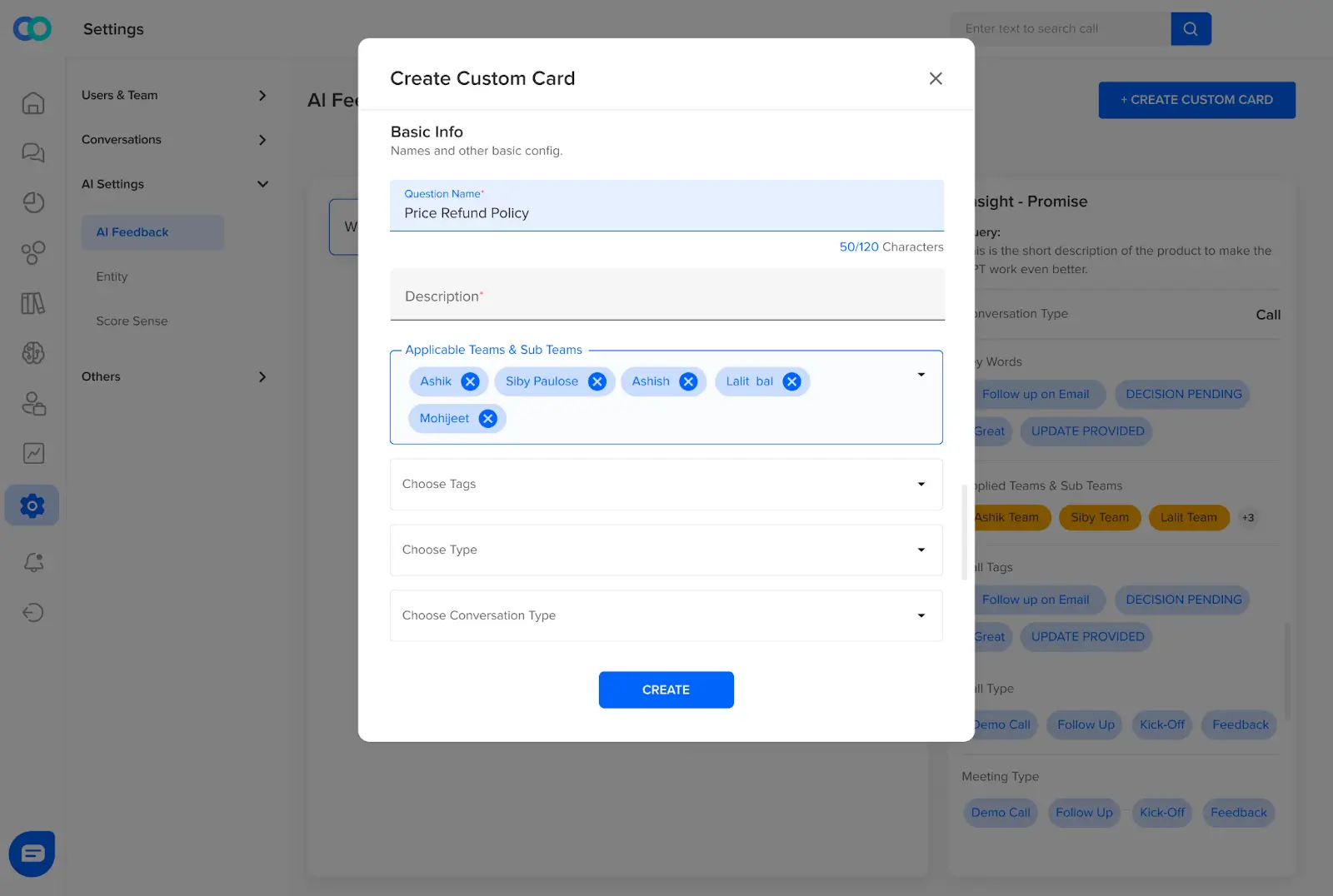The image size is (1333, 896).
Task: Remove Mohijeet from applicable teams
Action: (488, 418)
